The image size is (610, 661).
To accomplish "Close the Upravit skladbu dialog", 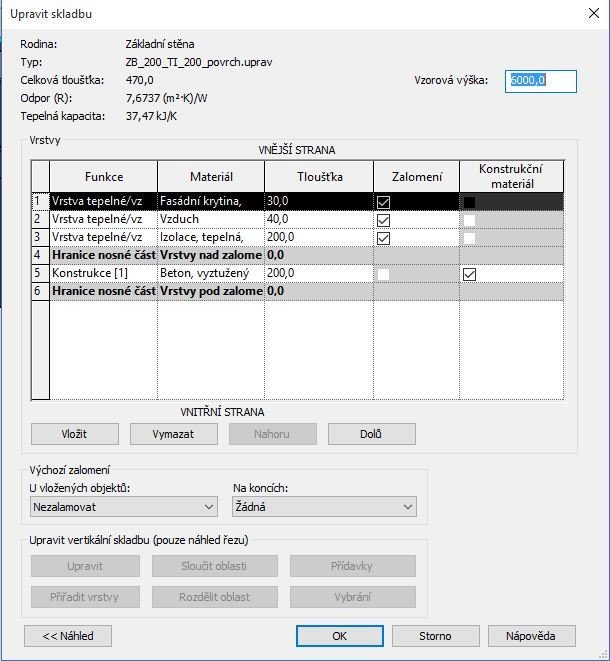I will (594, 13).
